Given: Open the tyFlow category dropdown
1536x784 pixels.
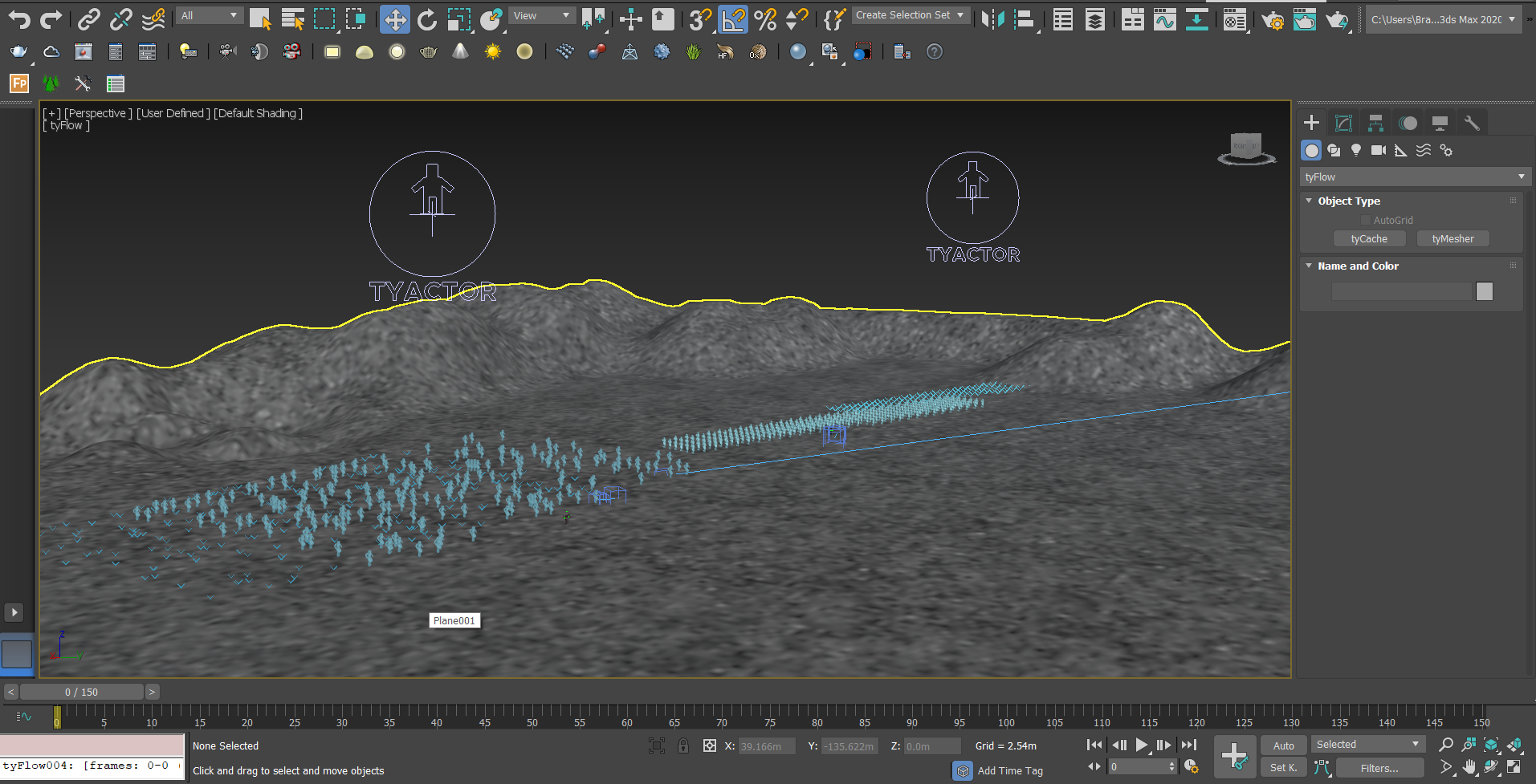Looking at the screenshot, I should tap(1415, 177).
